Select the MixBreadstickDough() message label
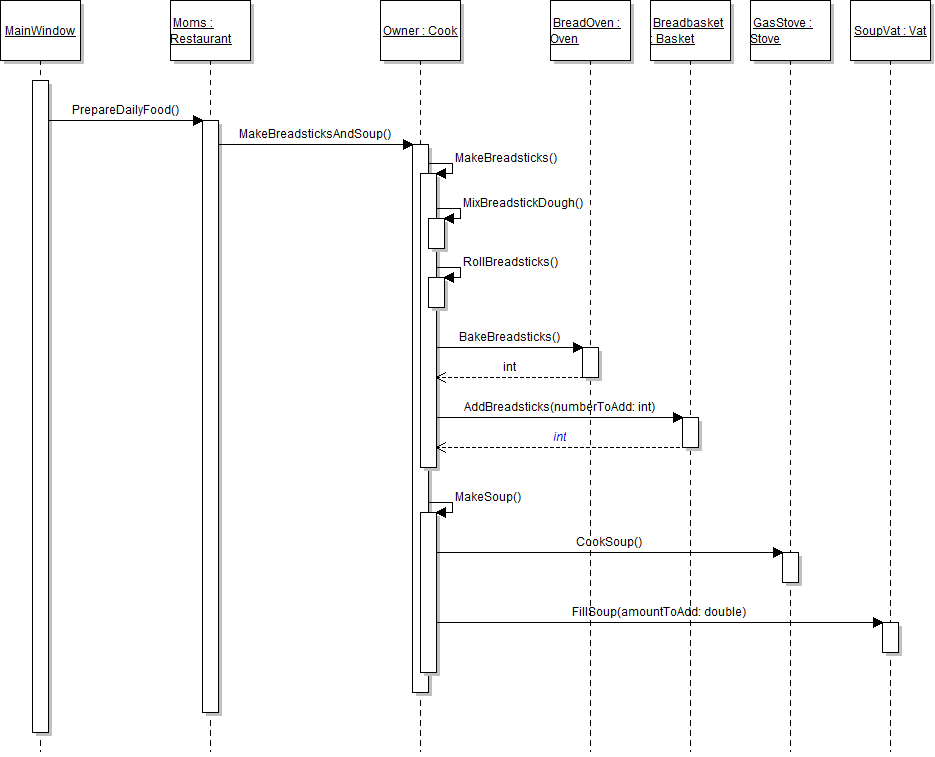 tap(522, 203)
